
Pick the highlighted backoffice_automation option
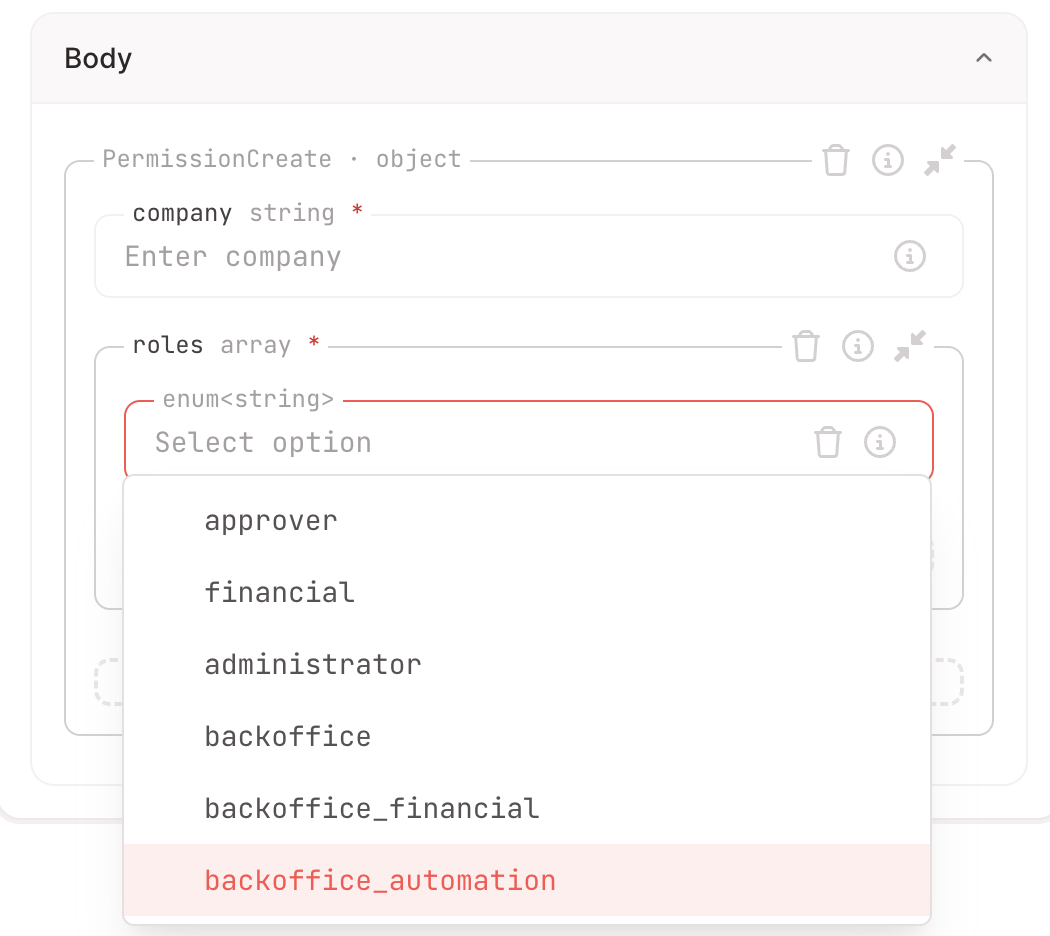point(380,880)
